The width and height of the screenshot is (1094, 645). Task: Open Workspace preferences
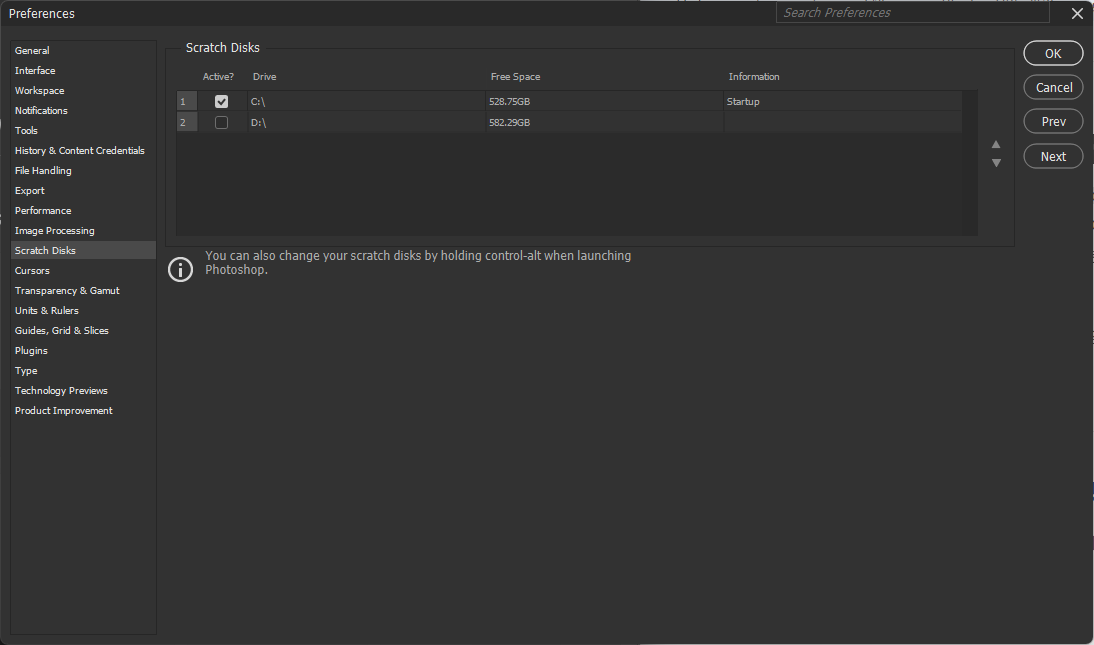[39, 91]
